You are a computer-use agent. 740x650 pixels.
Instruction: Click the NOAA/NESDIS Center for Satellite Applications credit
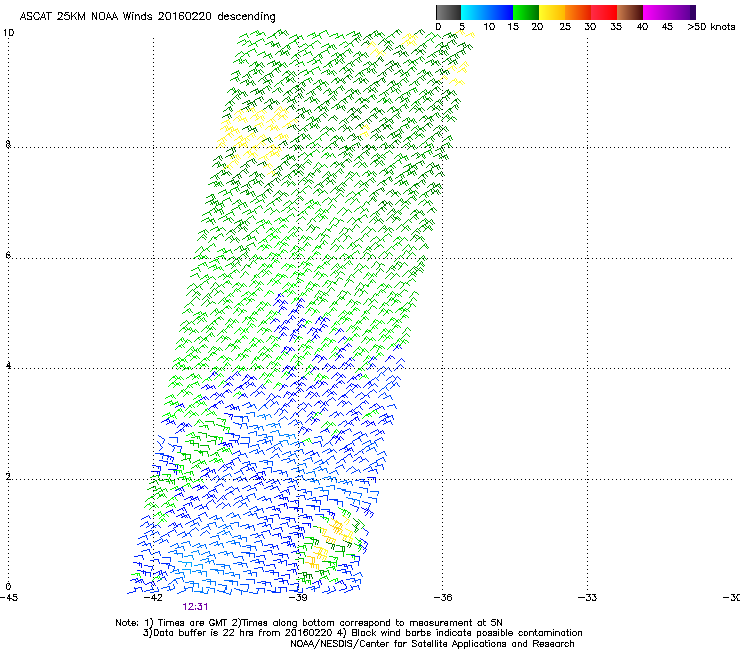tap(432, 644)
